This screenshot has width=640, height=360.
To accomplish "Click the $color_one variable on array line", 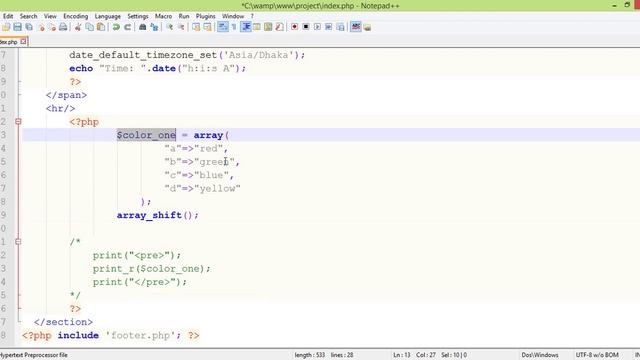I will 146,135.
